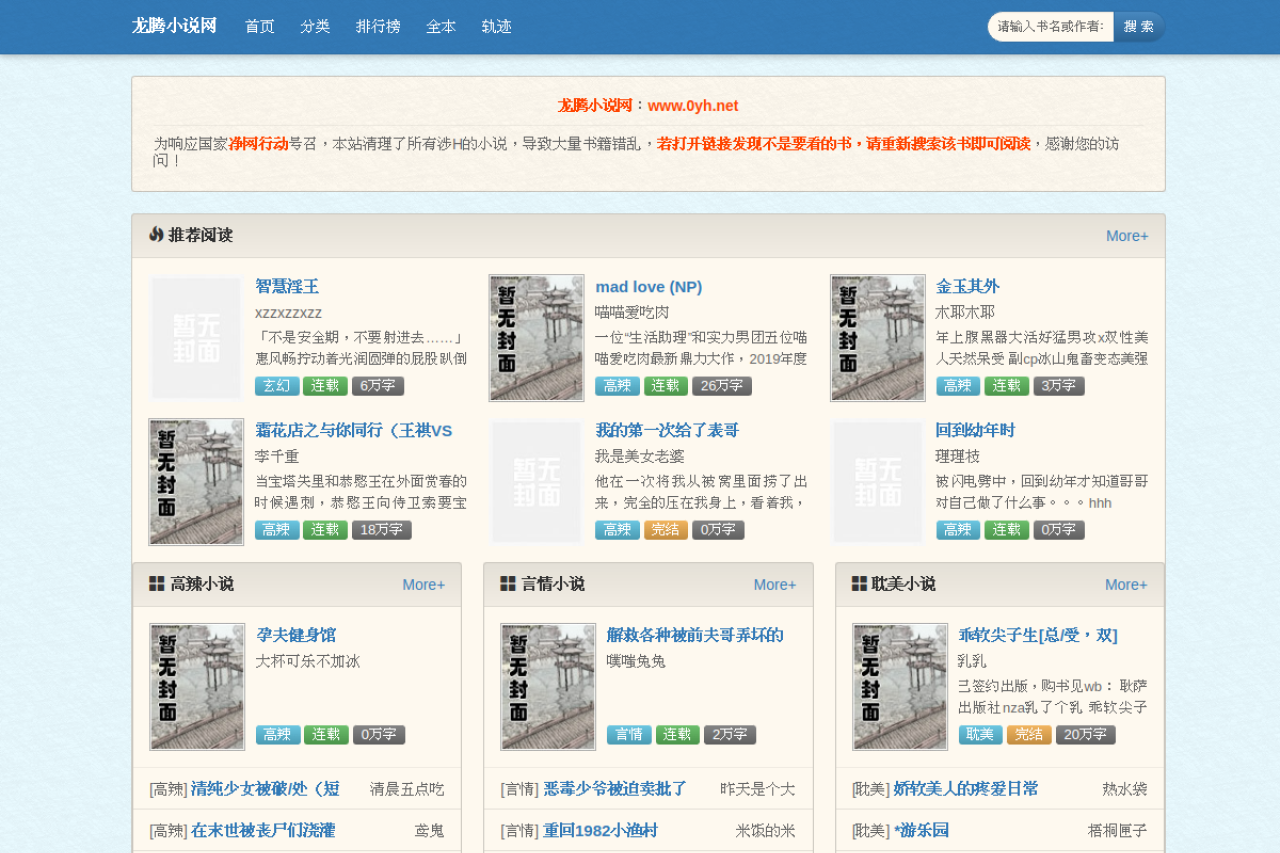Click the grid icon next to 言情小说
The width and height of the screenshot is (1280, 853).
click(x=508, y=584)
